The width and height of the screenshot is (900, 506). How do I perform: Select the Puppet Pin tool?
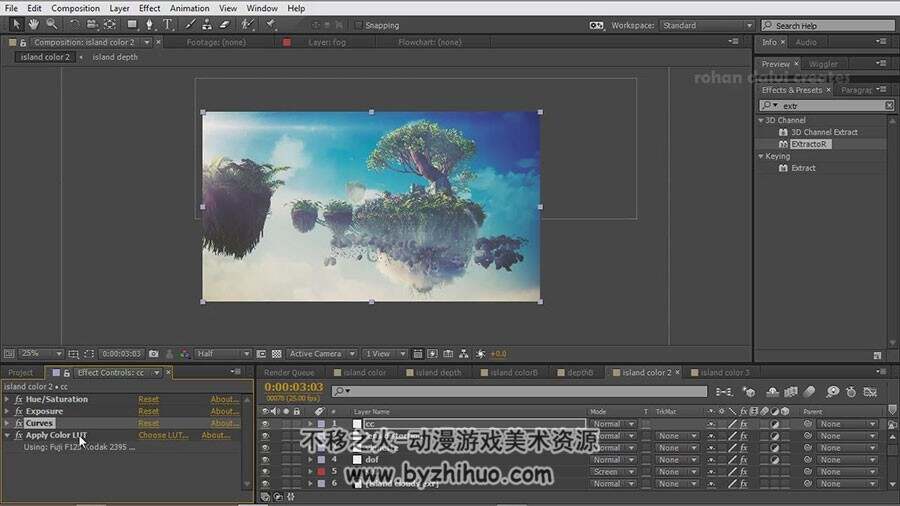click(270, 24)
